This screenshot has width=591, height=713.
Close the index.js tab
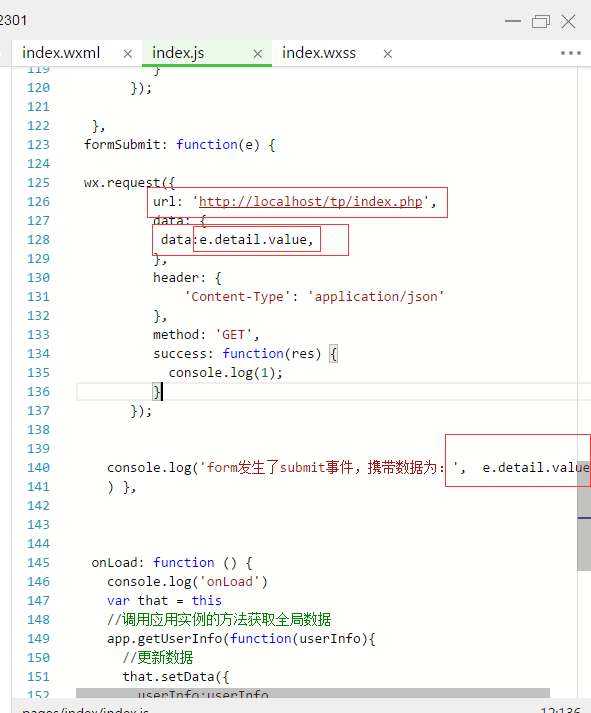(x=258, y=54)
